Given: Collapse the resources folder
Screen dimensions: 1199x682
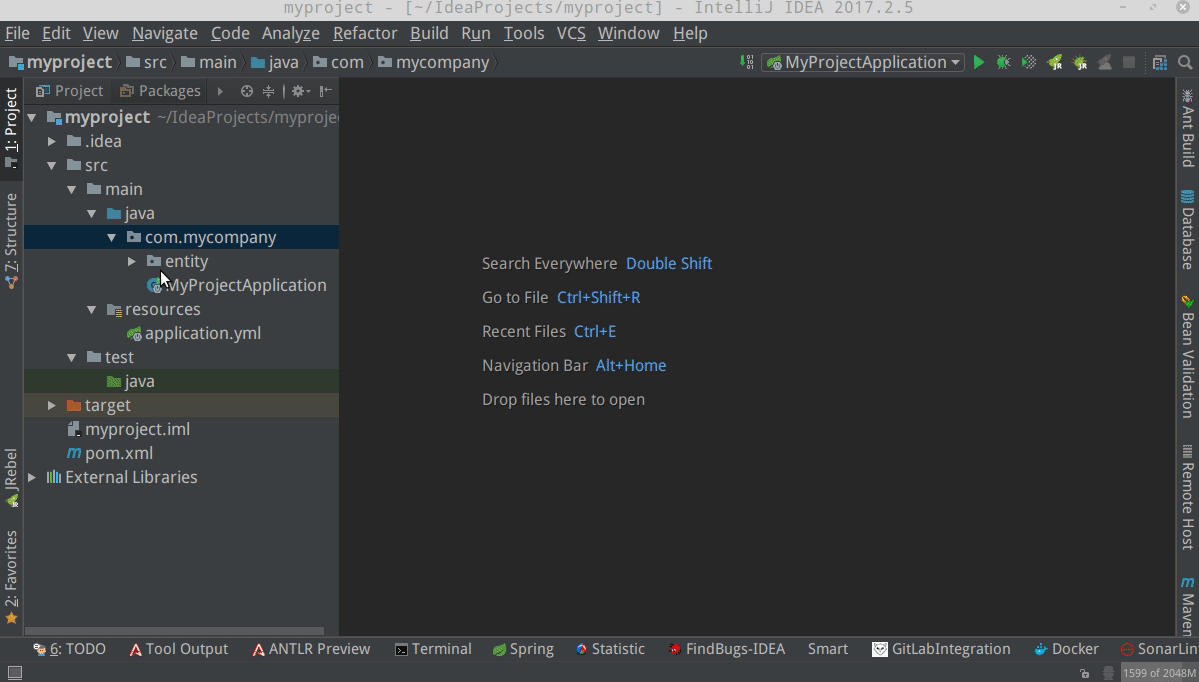Looking at the screenshot, I should tap(92, 310).
